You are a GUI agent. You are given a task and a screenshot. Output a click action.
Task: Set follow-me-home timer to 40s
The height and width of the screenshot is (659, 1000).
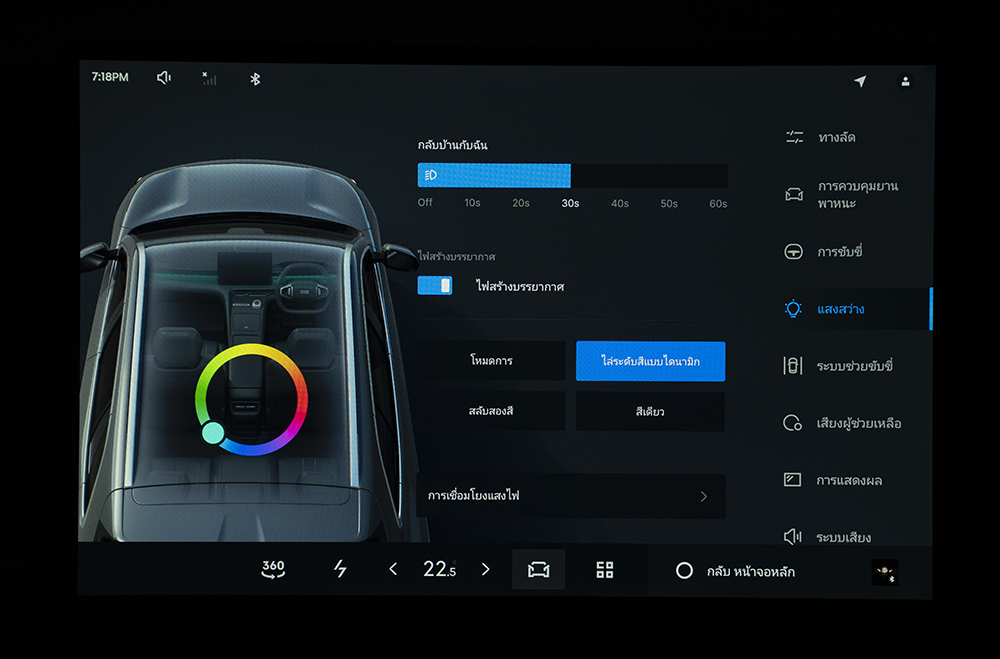pos(620,204)
